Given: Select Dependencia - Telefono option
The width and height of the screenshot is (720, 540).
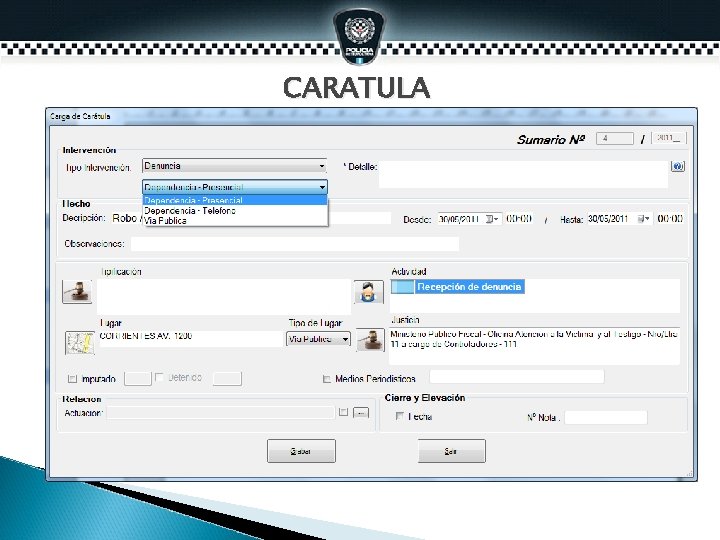Looking at the screenshot, I should pos(235,211).
